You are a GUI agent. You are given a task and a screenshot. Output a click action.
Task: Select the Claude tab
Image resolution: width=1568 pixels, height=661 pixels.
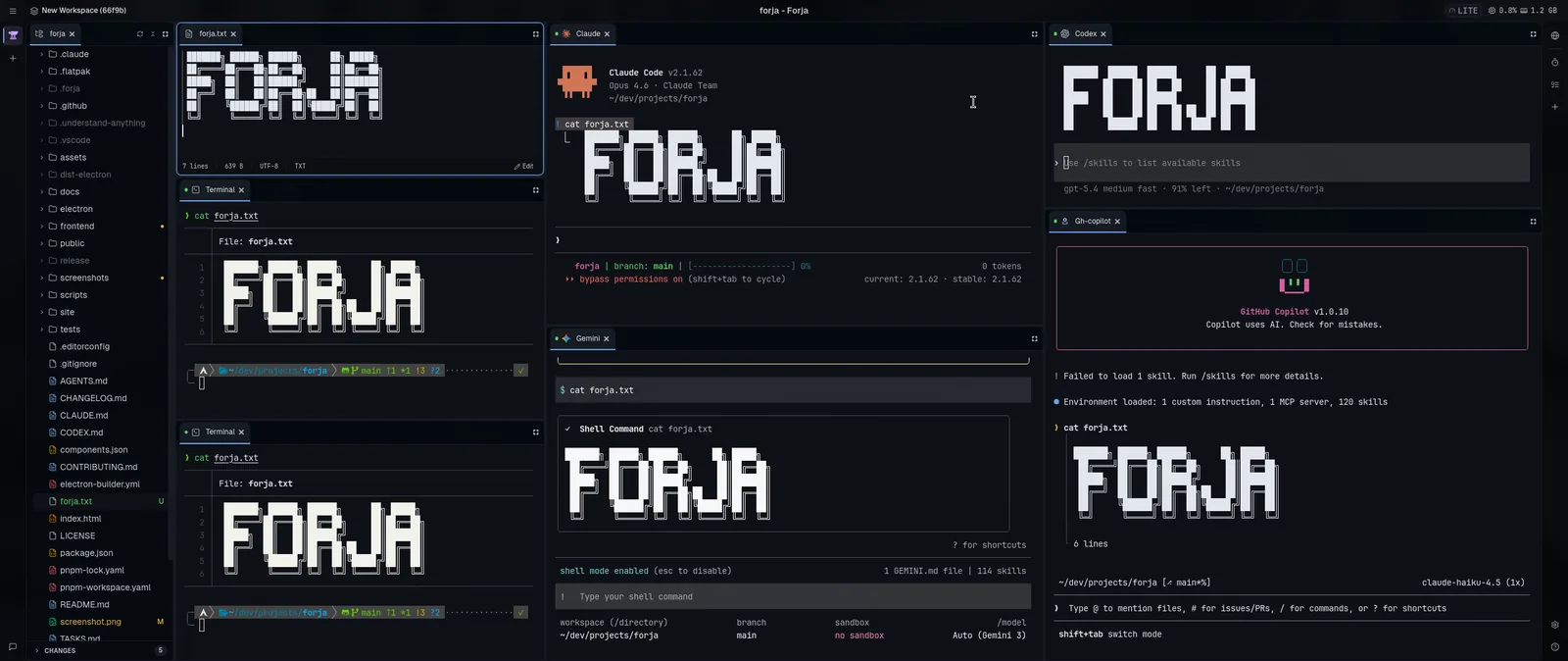click(582, 33)
